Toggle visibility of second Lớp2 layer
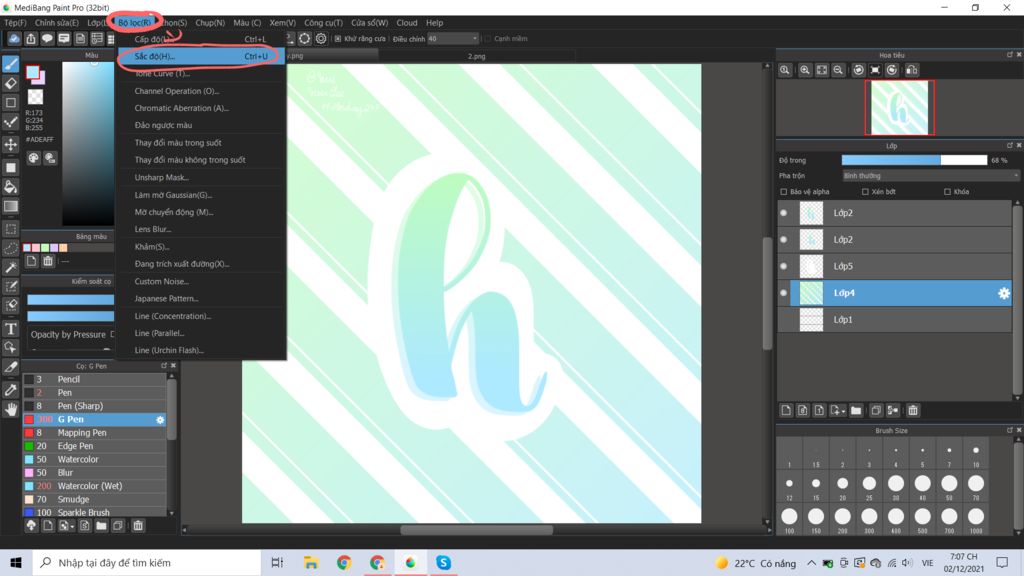1024x576 pixels. (784, 240)
